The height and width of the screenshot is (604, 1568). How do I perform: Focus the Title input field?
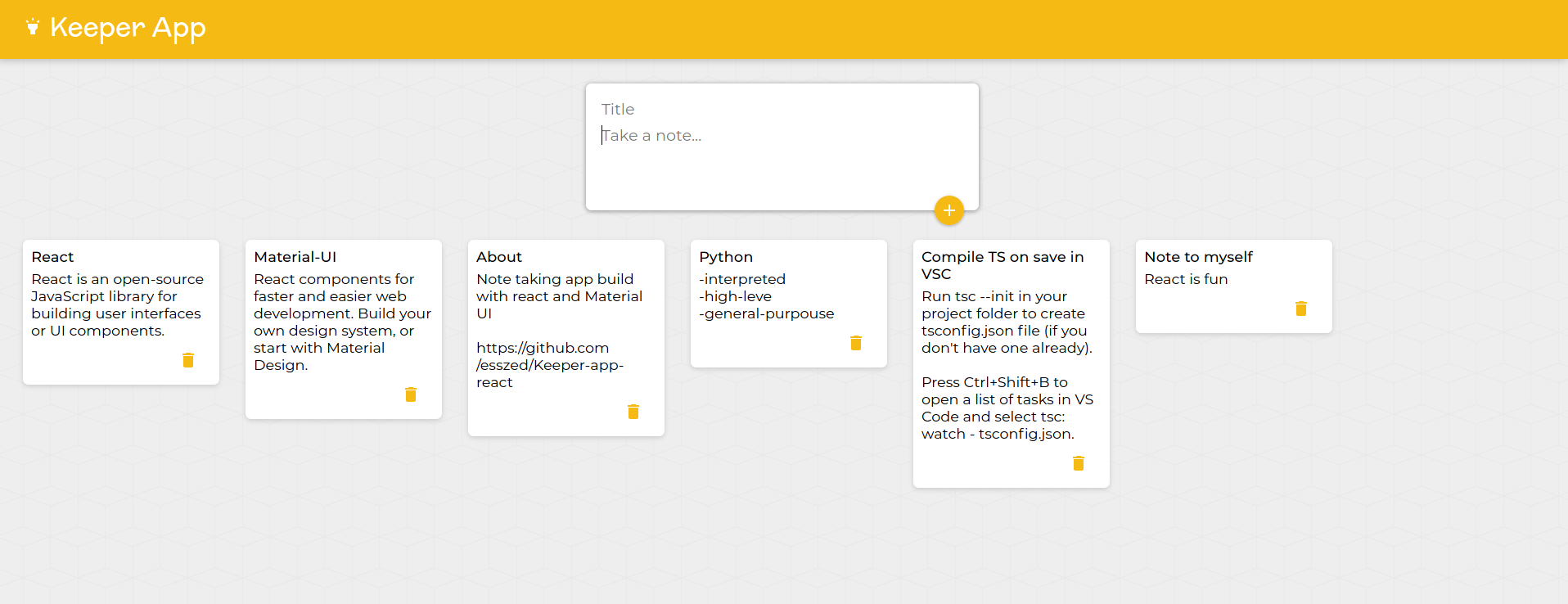point(782,109)
